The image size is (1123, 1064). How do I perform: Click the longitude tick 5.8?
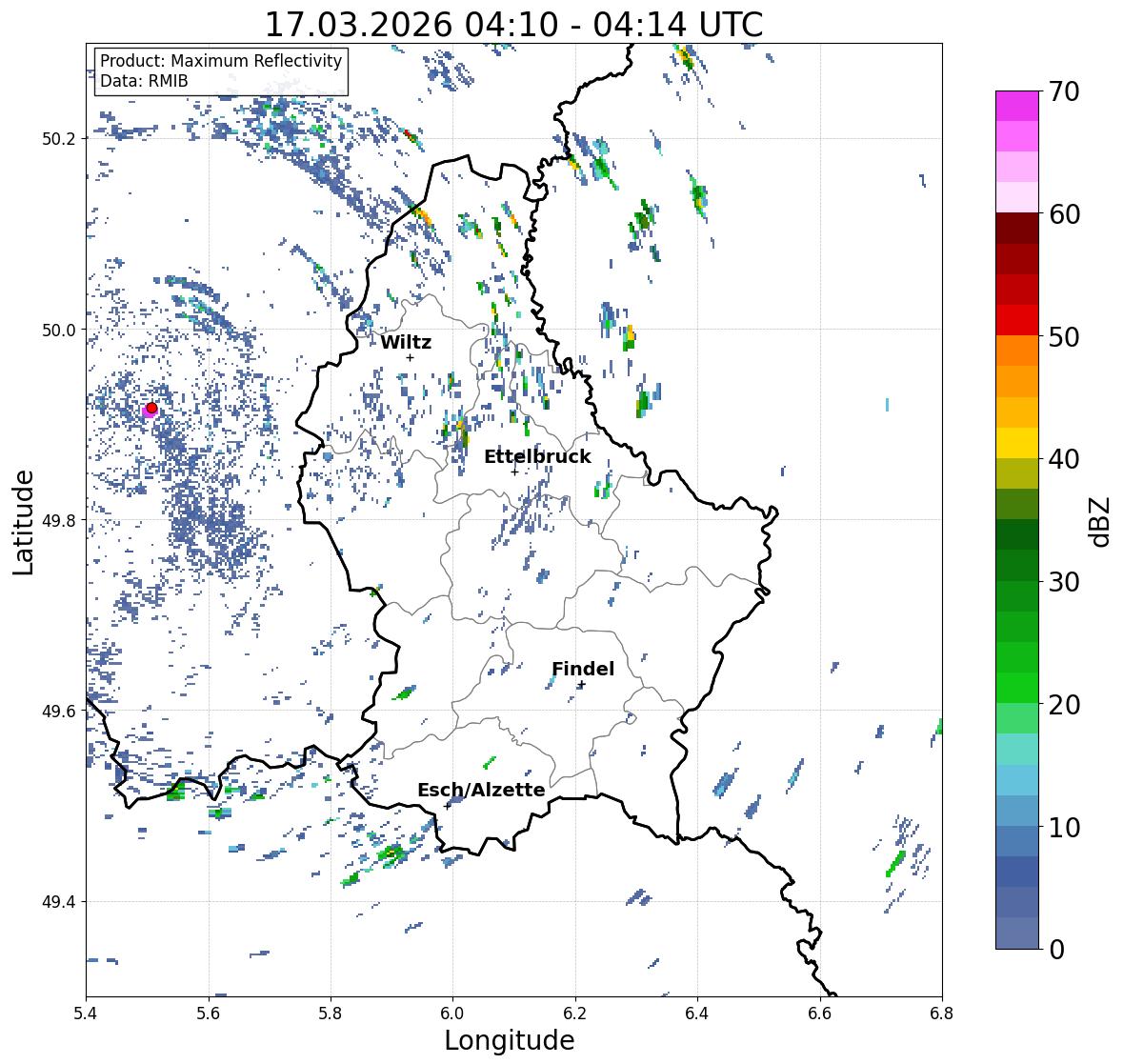(331, 1014)
